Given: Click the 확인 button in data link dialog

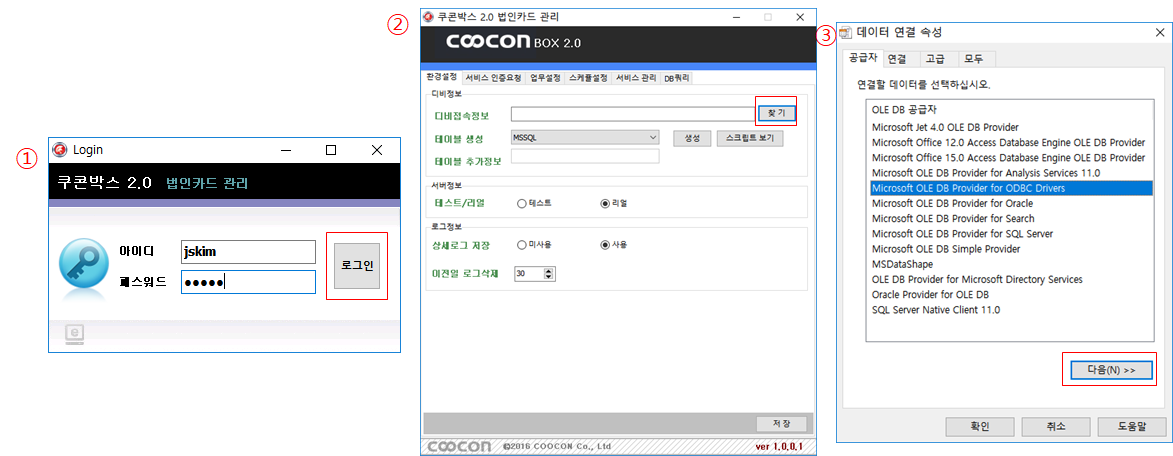Looking at the screenshot, I should point(980,427).
